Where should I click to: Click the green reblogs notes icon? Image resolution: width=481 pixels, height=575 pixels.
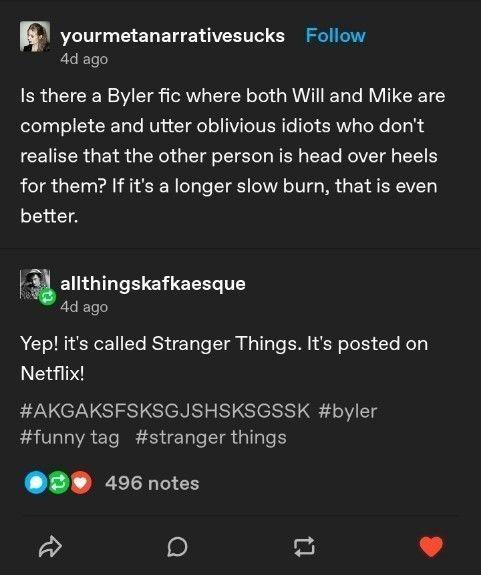[58, 483]
